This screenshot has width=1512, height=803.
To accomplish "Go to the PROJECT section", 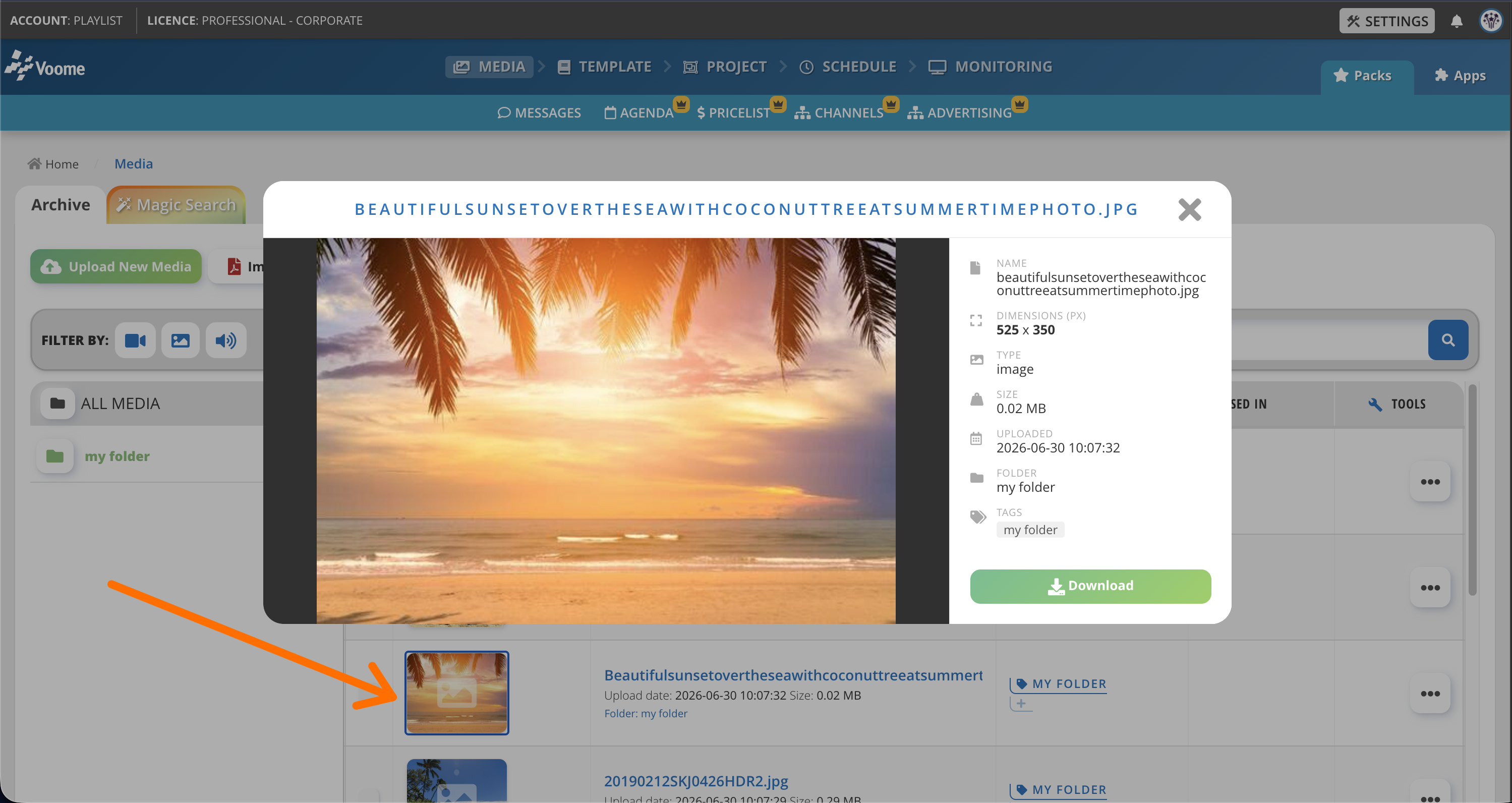I will (x=725, y=67).
